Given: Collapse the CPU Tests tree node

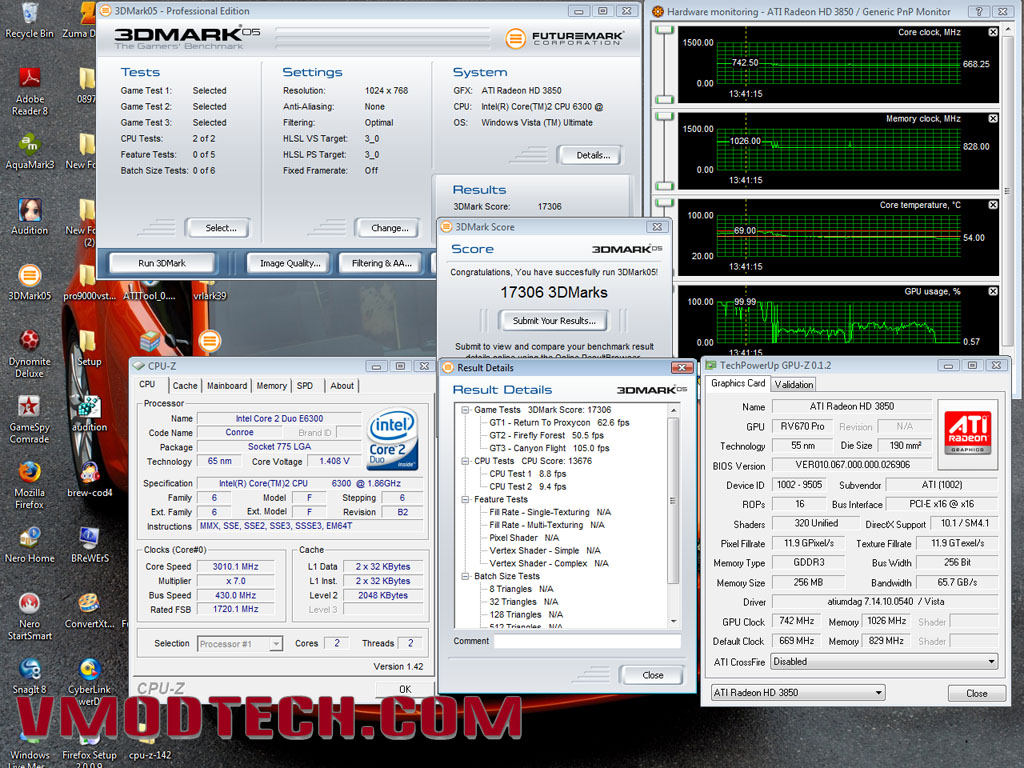Looking at the screenshot, I should [466, 460].
